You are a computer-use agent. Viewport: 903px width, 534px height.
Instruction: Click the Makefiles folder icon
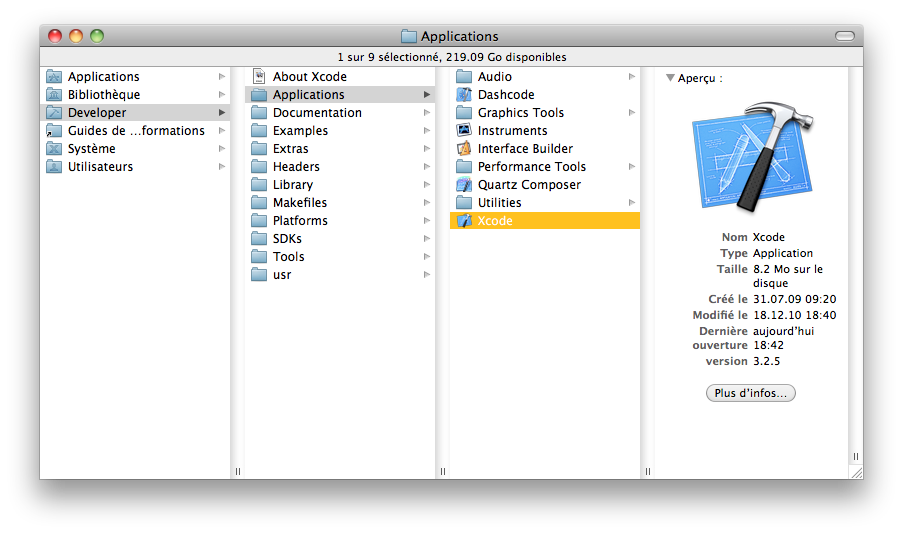(259, 202)
